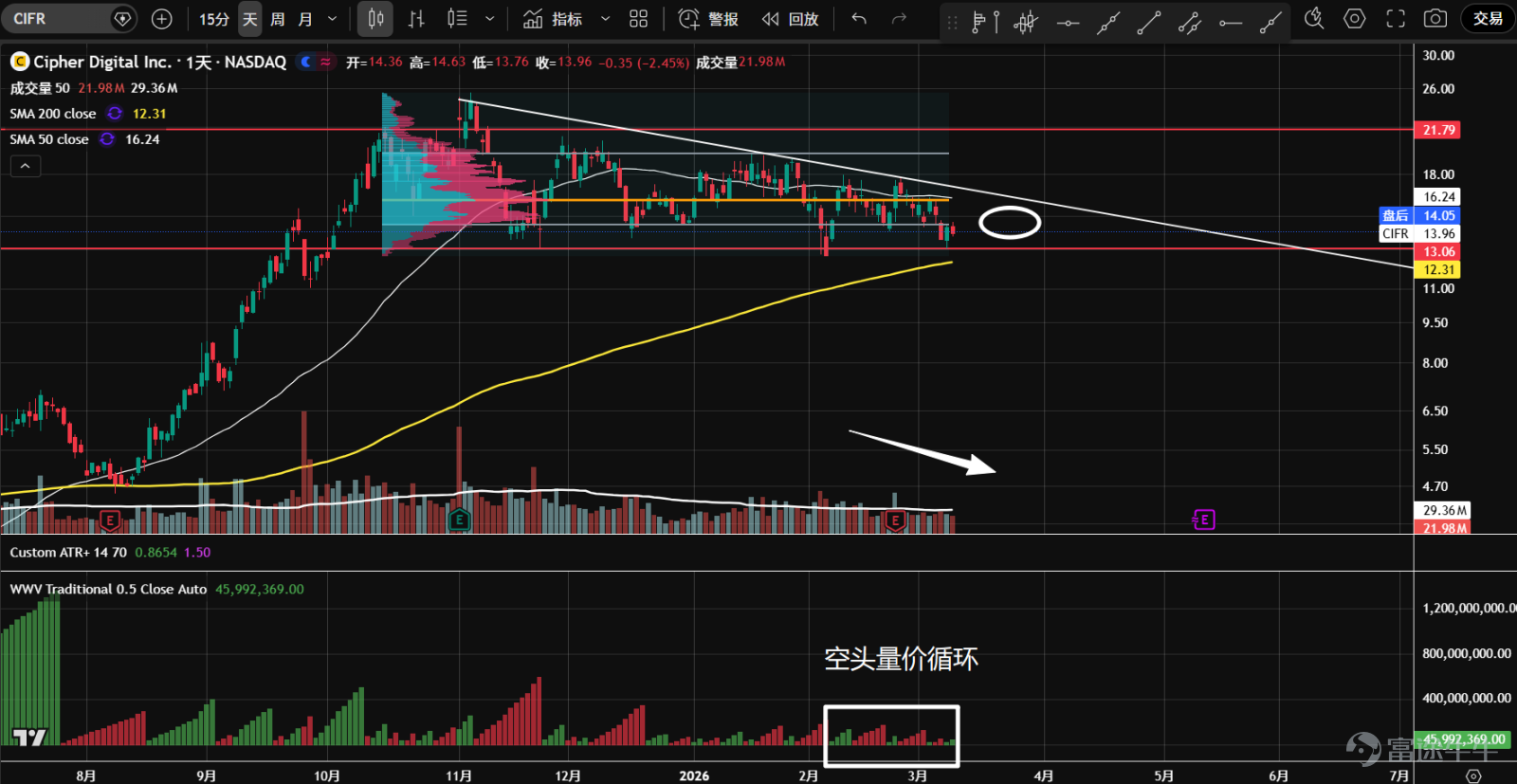The width and height of the screenshot is (1517, 784).
Task: Select the extended line drawing tool
Action: click(x=1108, y=22)
